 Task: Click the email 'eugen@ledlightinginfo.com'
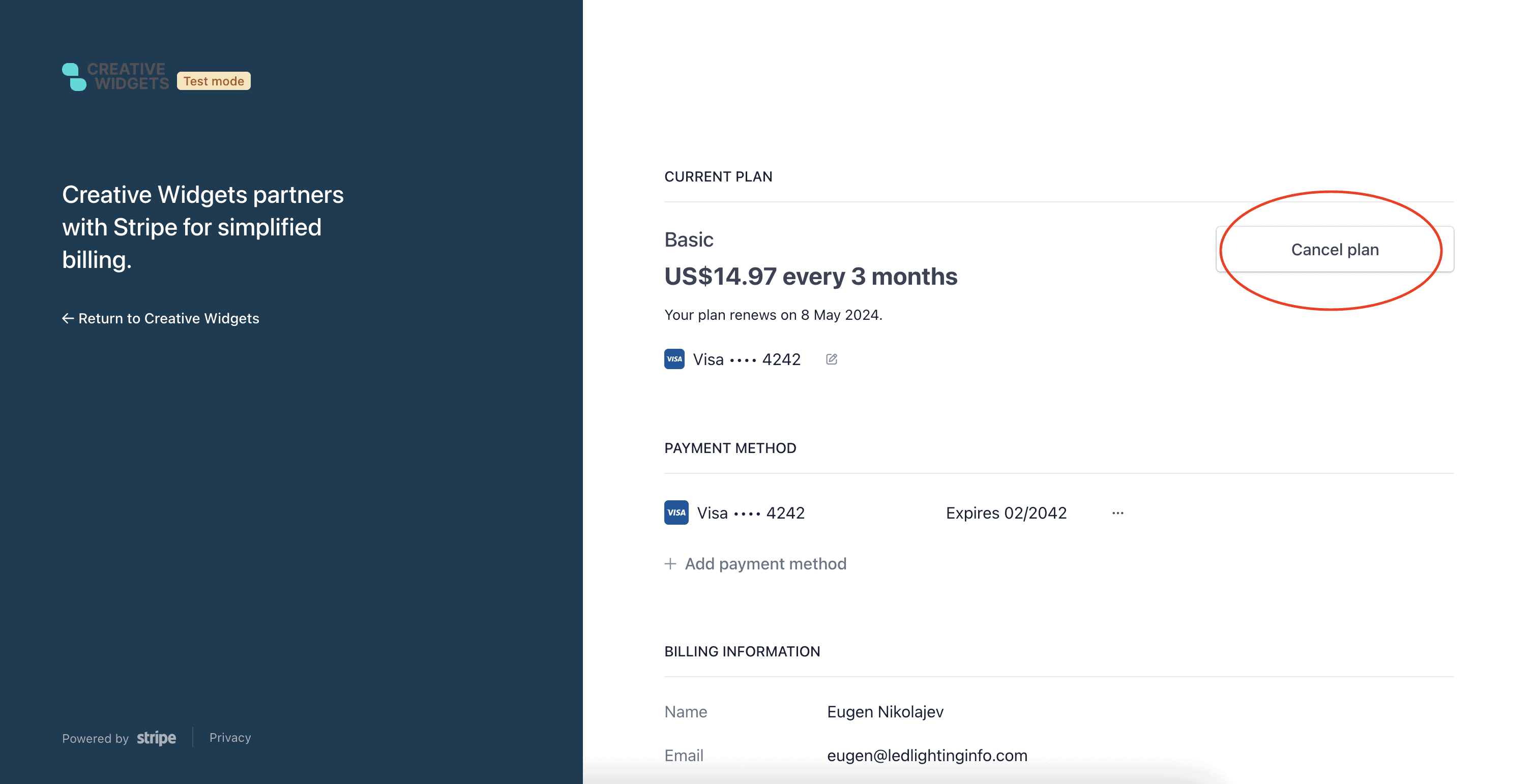[927, 756]
